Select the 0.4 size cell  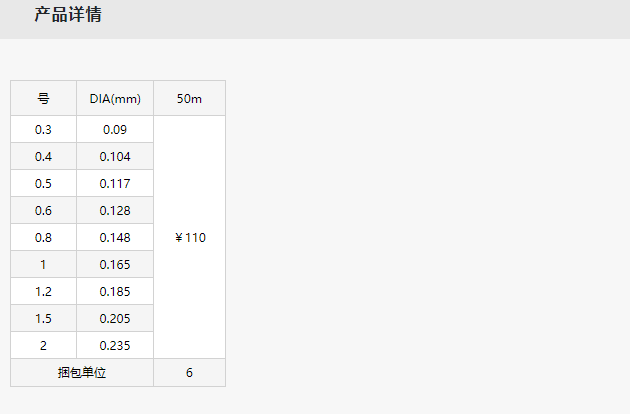(x=43, y=156)
